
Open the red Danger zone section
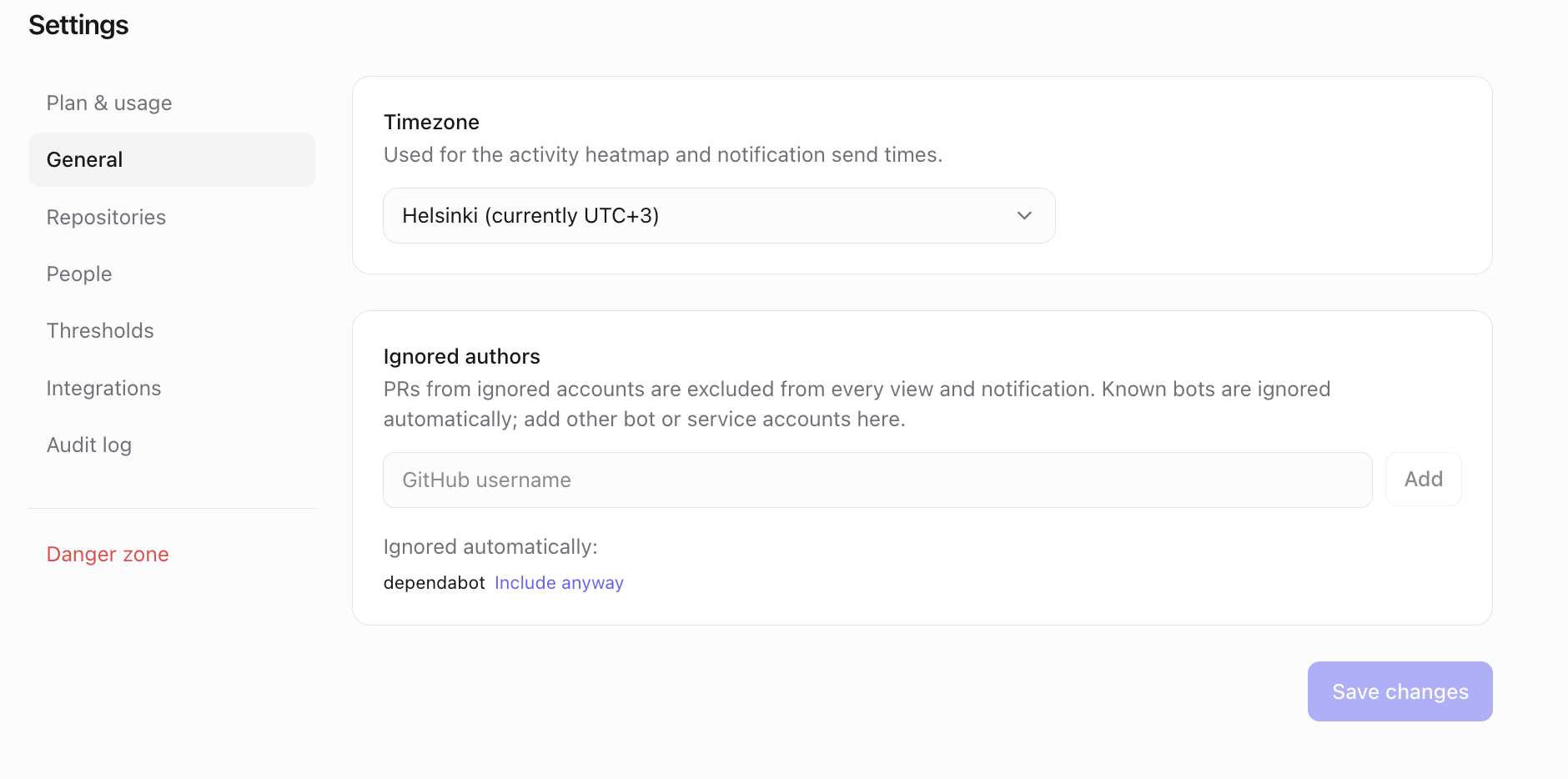click(x=108, y=555)
